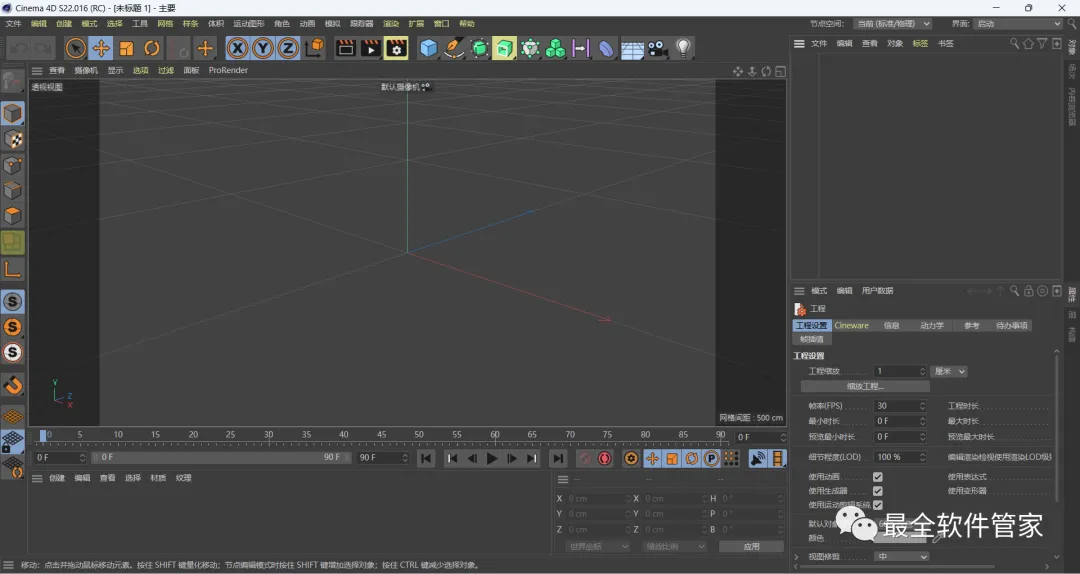This screenshot has width=1080, height=574.
Task: Open the 模拟 menu in menu bar
Action: 332,23
